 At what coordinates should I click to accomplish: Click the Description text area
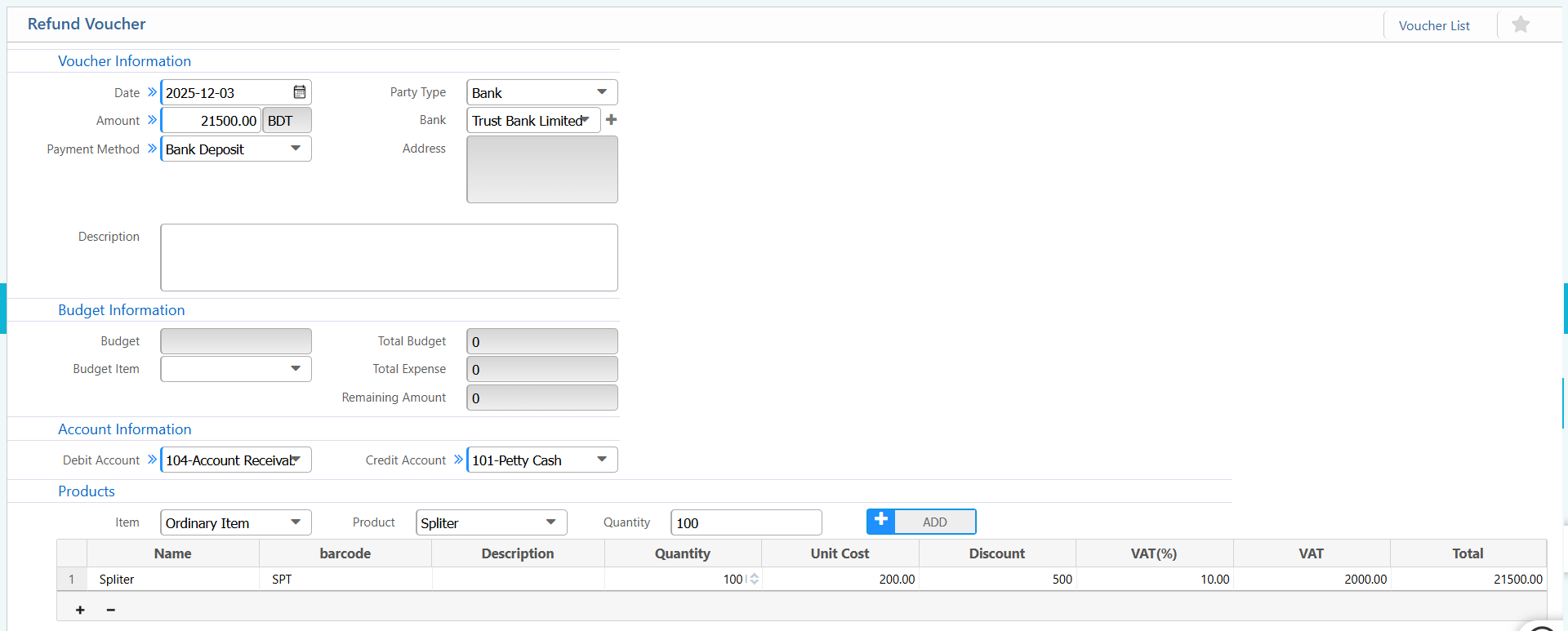(x=389, y=257)
